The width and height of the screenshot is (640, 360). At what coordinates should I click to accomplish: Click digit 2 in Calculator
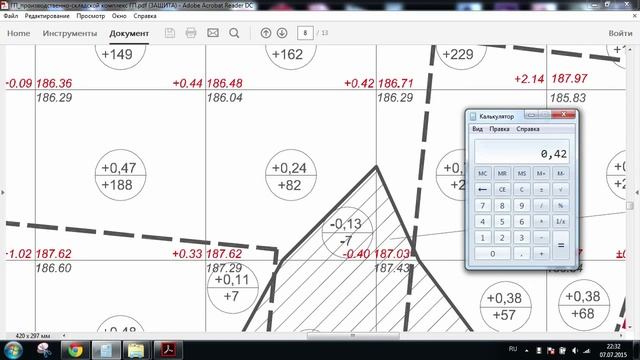pyautogui.click(x=502, y=237)
